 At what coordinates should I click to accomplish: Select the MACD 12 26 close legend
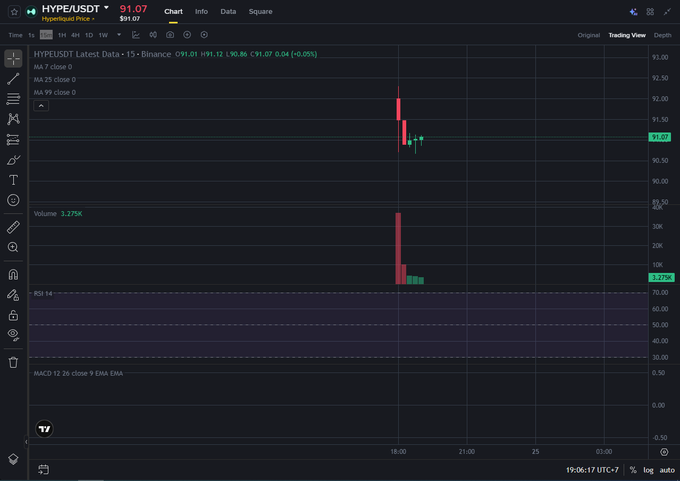pos(78,373)
